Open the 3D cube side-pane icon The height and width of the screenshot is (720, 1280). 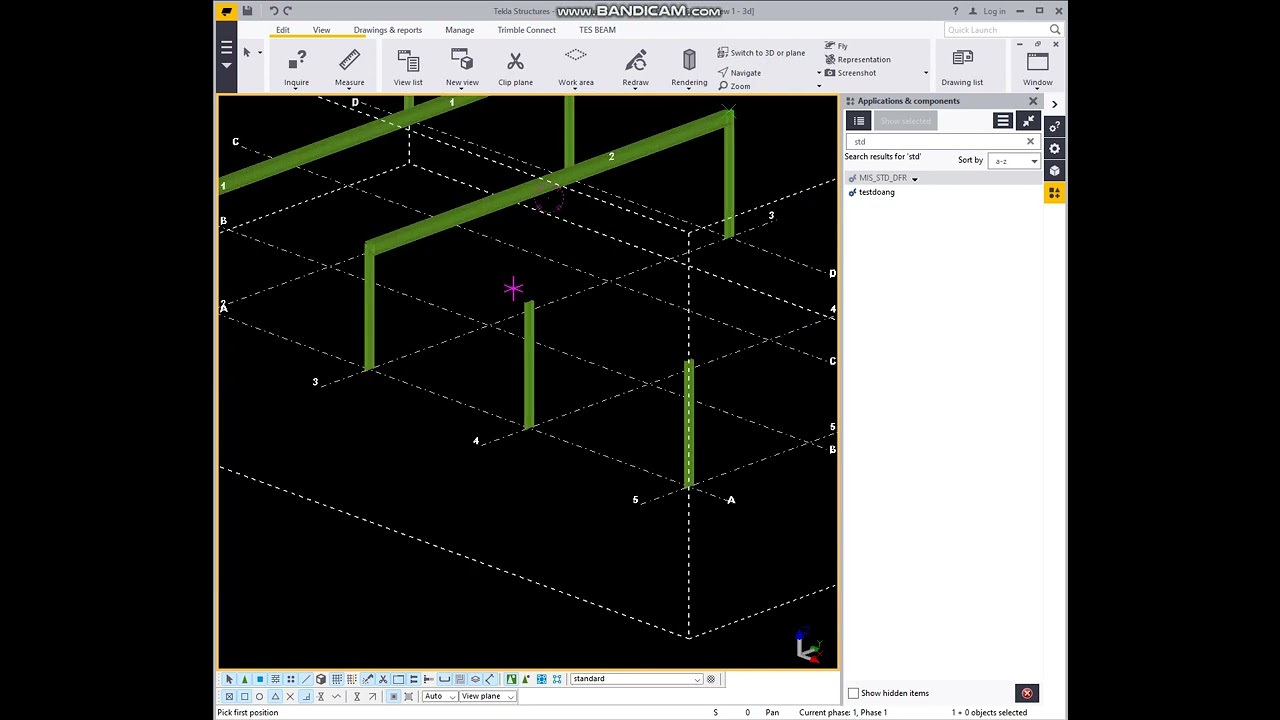(x=1054, y=170)
